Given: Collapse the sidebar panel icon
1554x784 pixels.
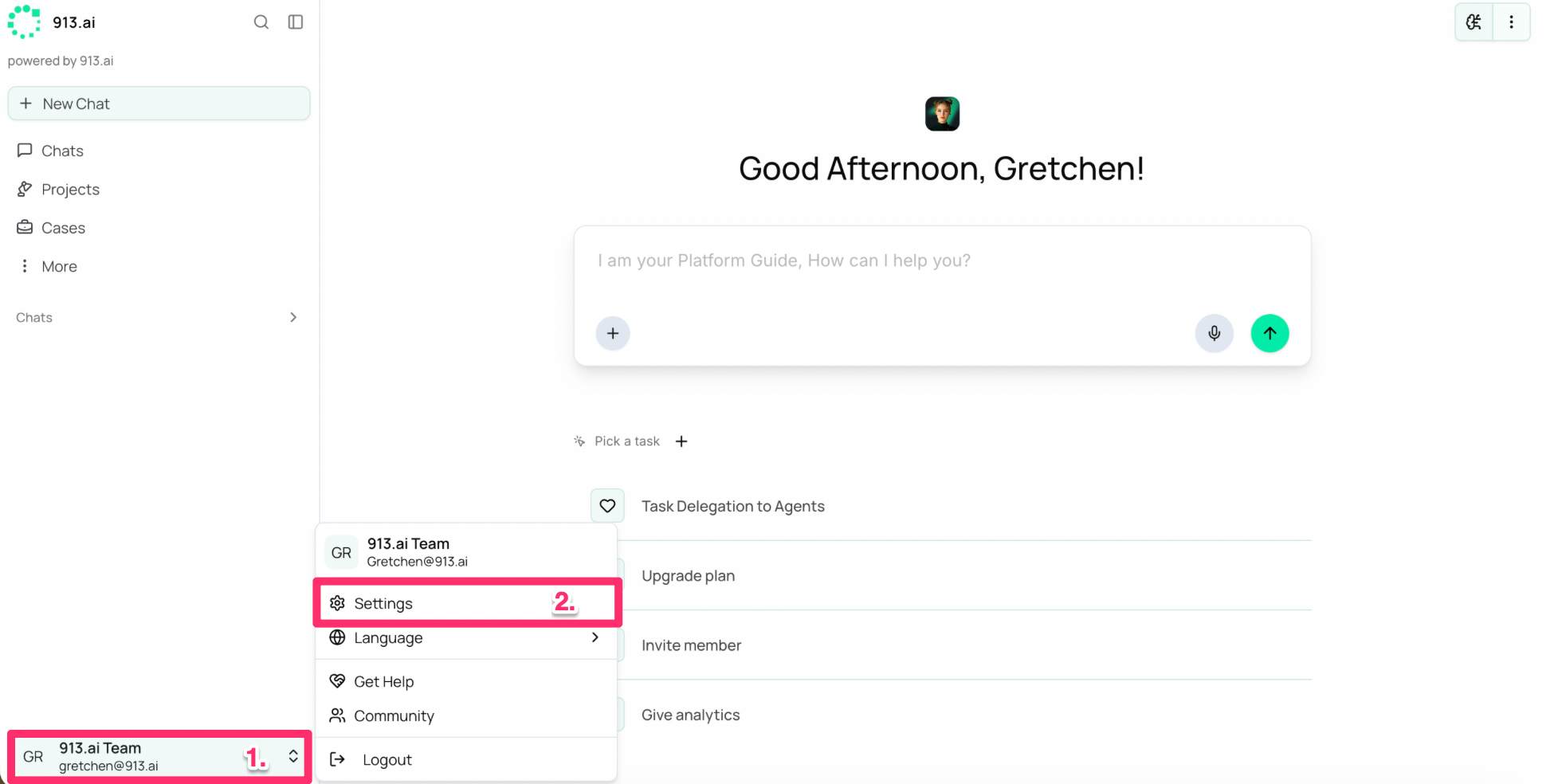Looking at the screenshot, I should [x=296, y=22].
